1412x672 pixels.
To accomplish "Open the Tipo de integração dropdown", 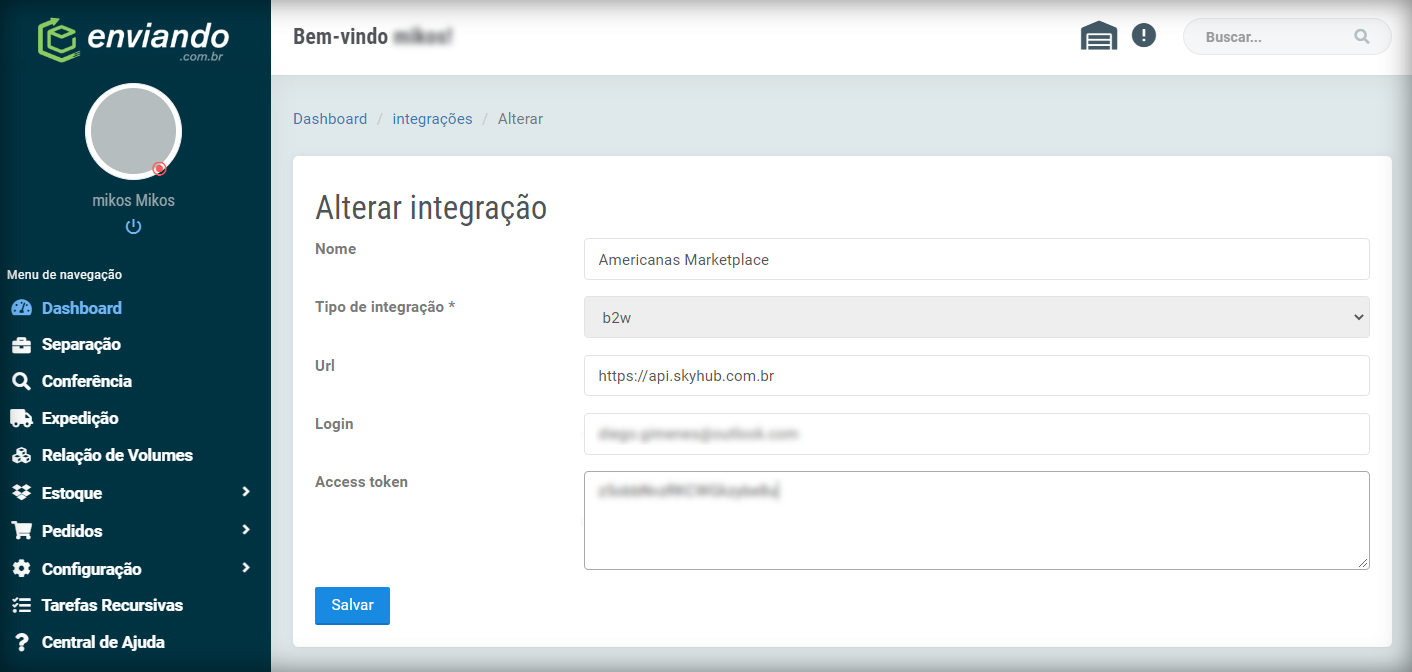I will pyautogui.click(x=976, y=317).
